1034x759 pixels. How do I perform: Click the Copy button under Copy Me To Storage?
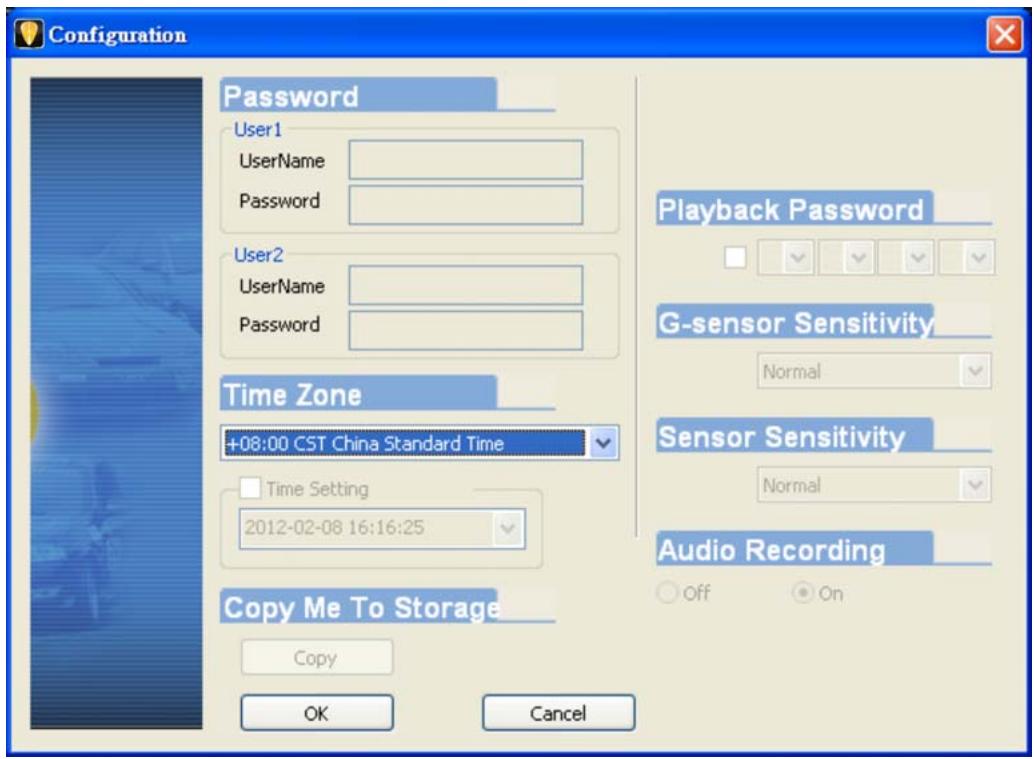coord(317,657)
